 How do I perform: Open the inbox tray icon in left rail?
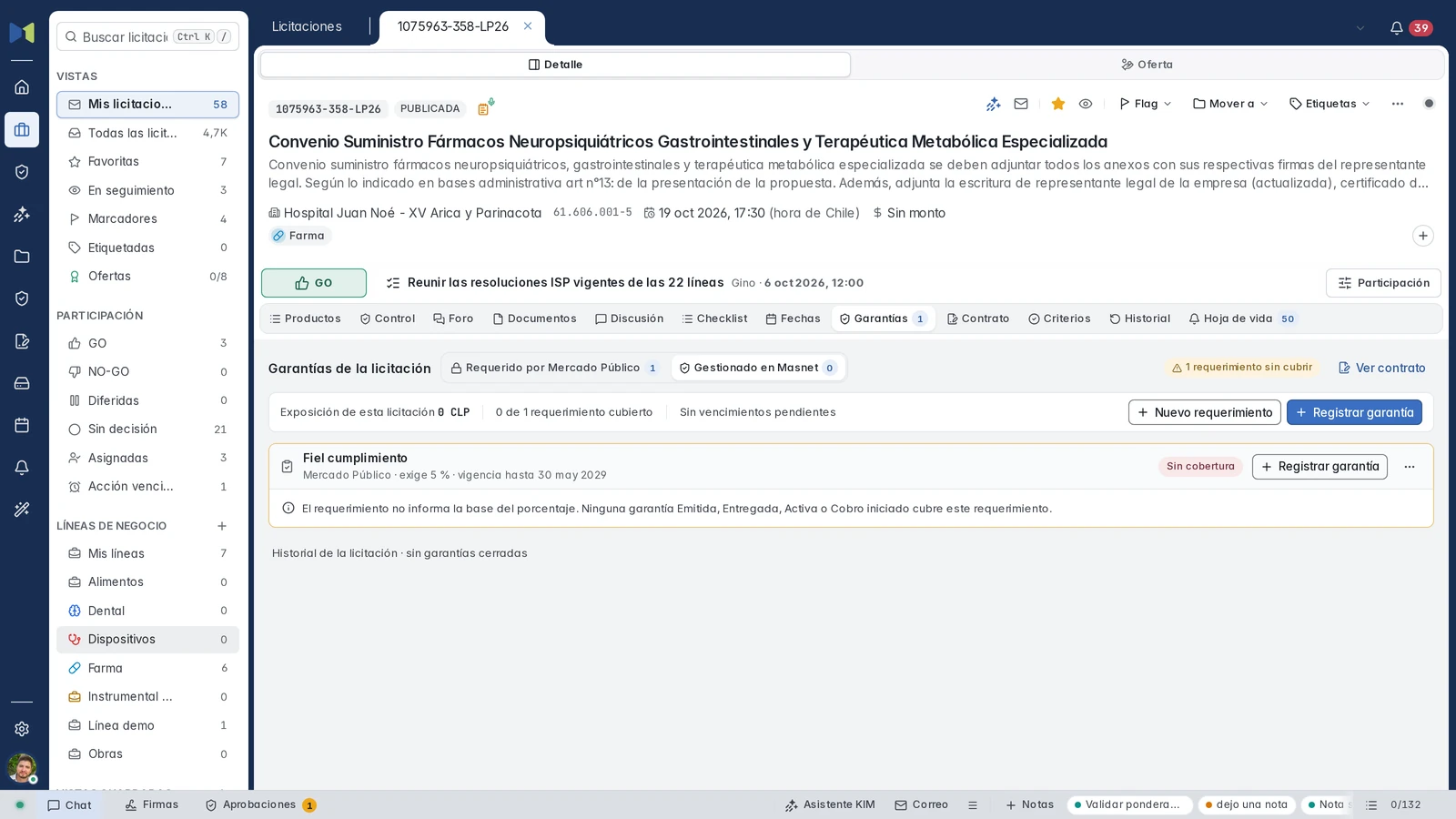(x=22, y=383)
